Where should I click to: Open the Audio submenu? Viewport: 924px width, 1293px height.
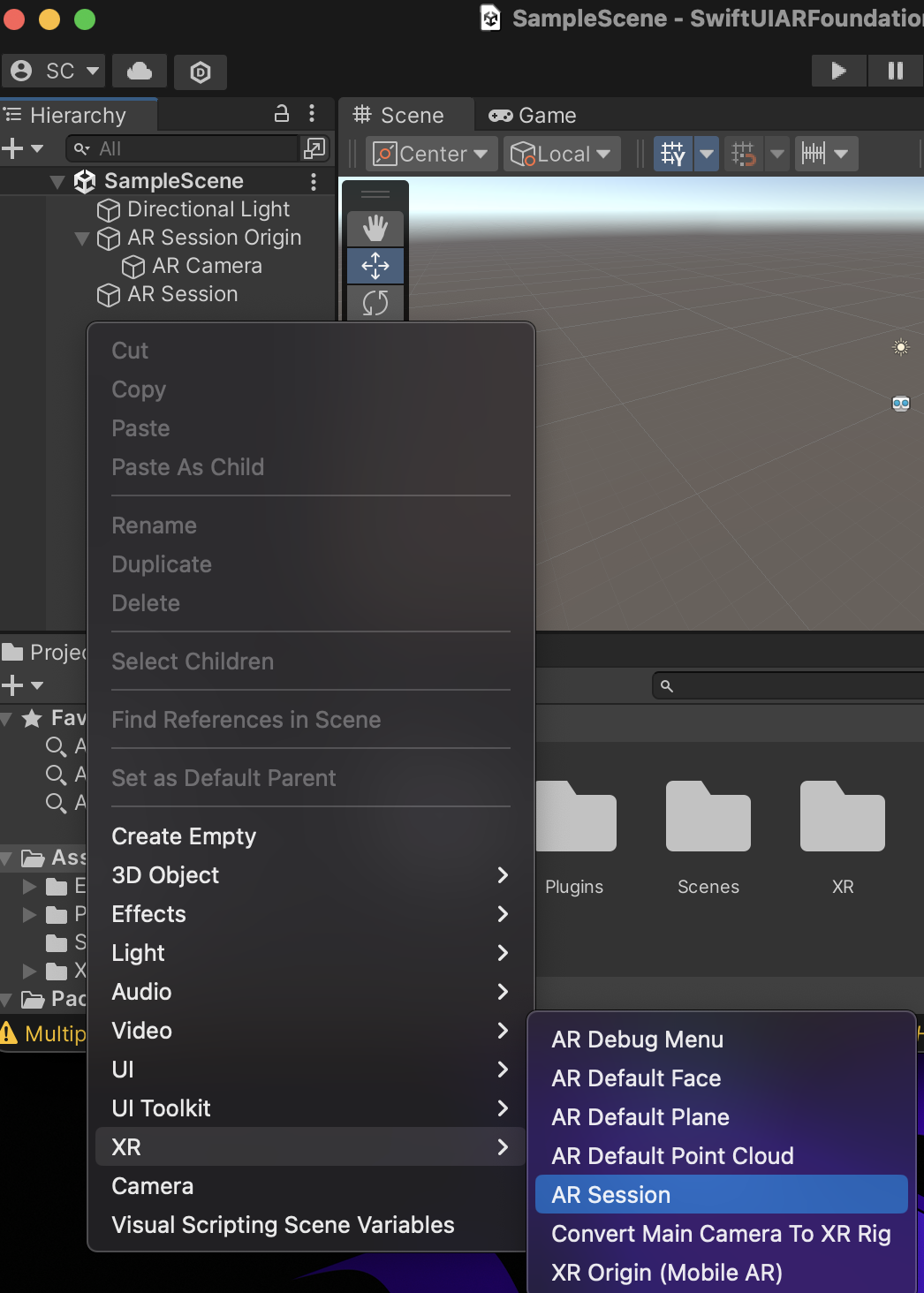click(x=311, y=992)
